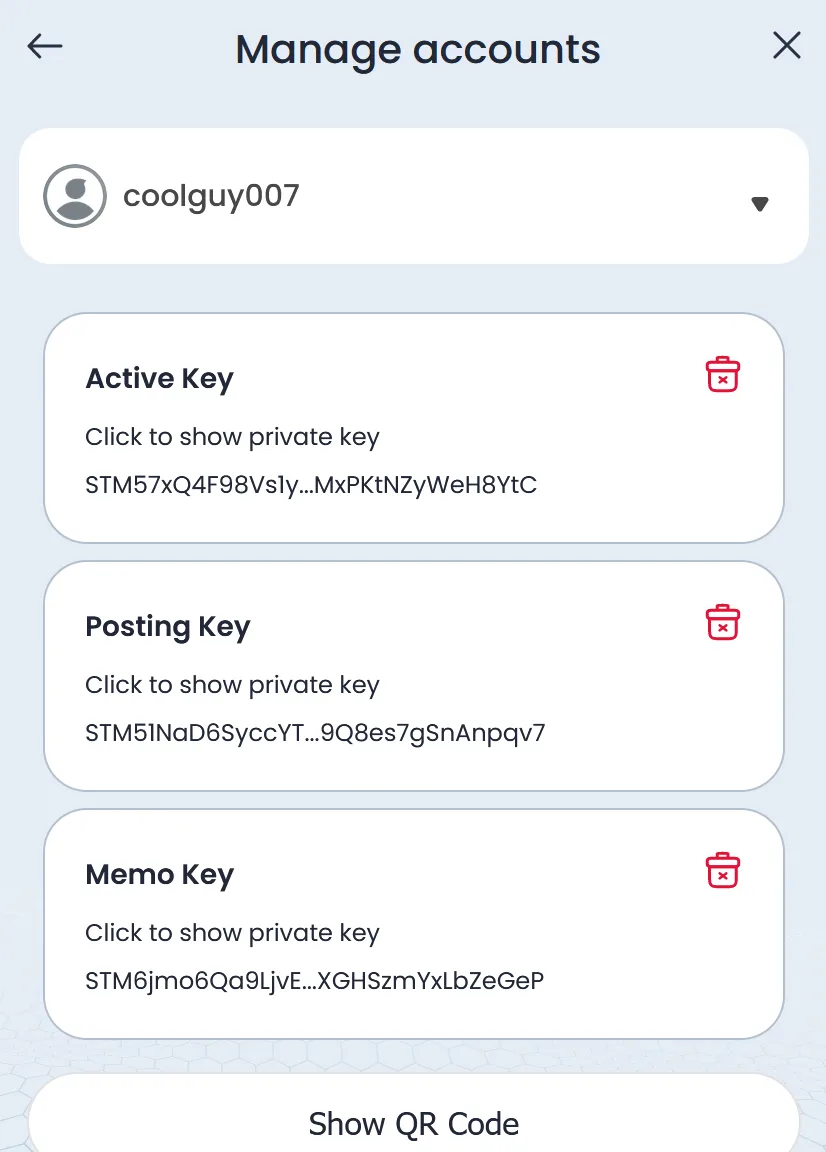Copy Memo public key STM6jmo6Qa9LjvE
This screenshot has width=826, height=1152.
click(315, 981)
